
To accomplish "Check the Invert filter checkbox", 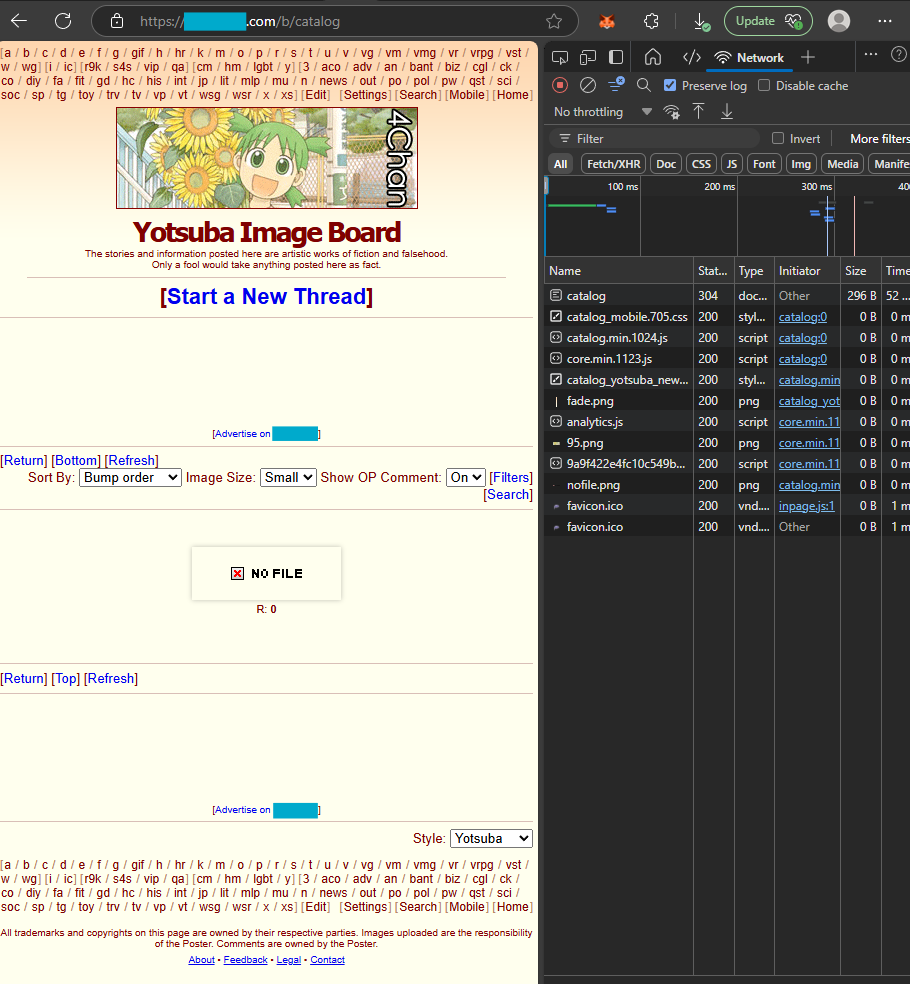I will pos(778,139).
